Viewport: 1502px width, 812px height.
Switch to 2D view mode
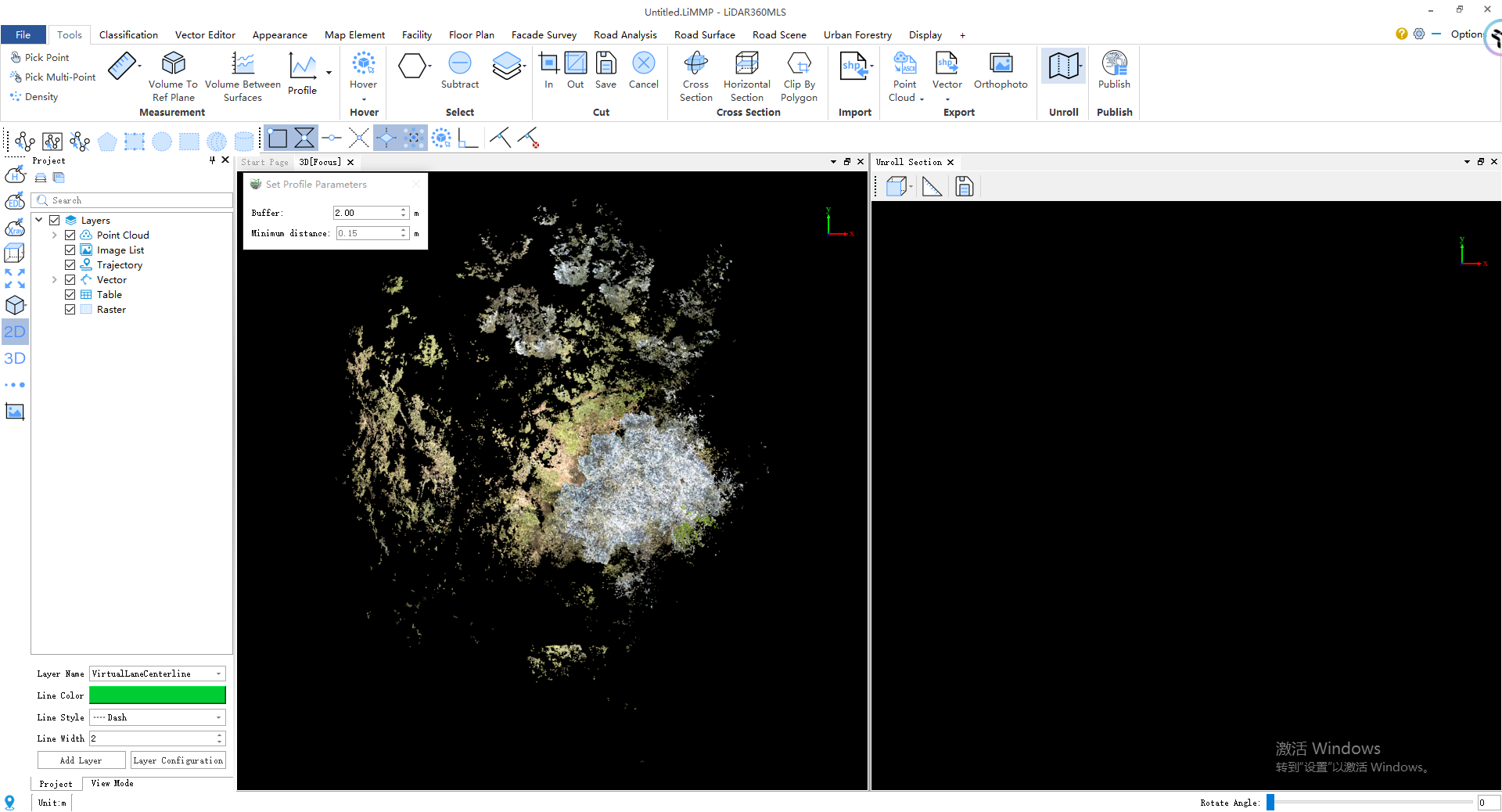click(15, 332)
